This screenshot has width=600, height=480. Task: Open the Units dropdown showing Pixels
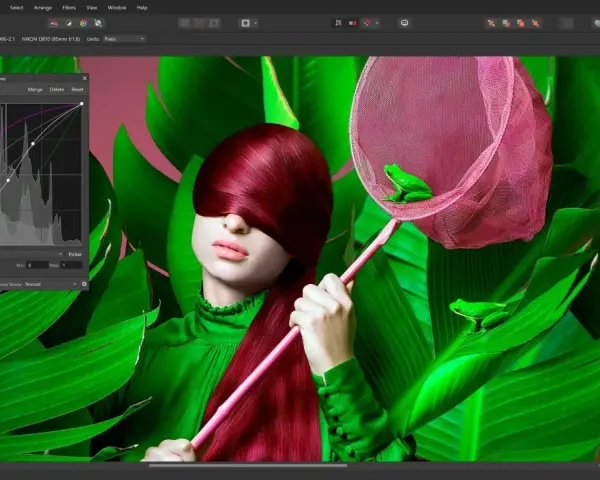click(124, 39)
